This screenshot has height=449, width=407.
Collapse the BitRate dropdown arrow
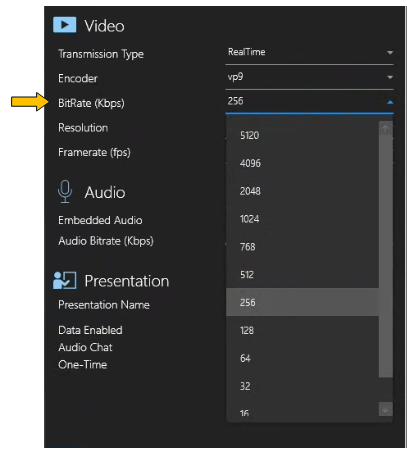390,102
